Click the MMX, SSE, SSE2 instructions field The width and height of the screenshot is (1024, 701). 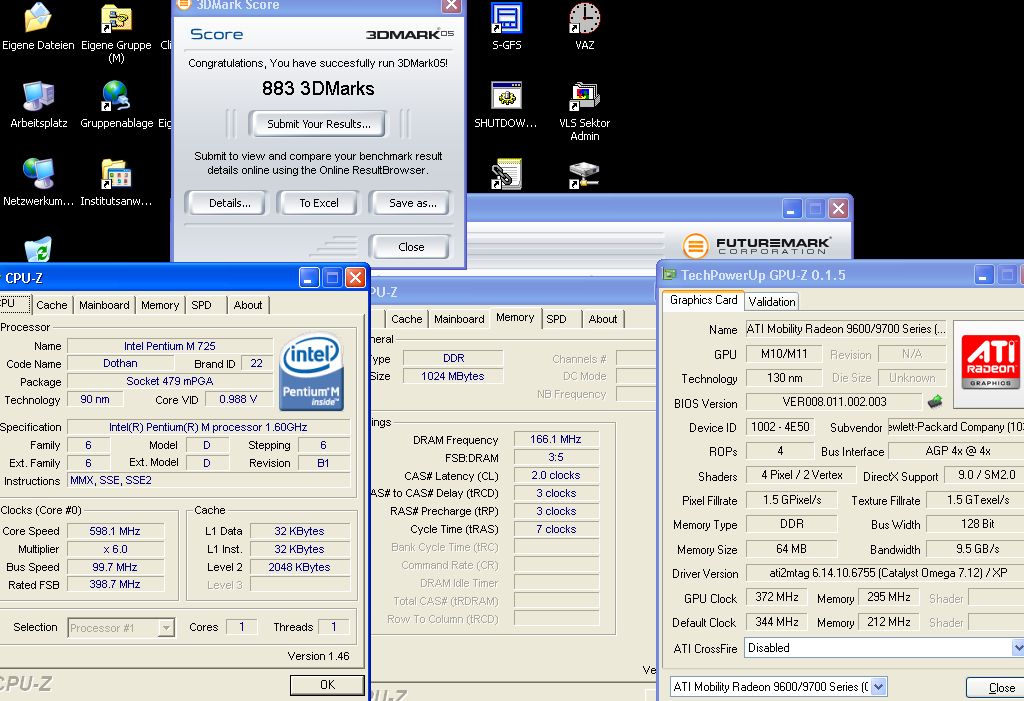coord(208,480)
